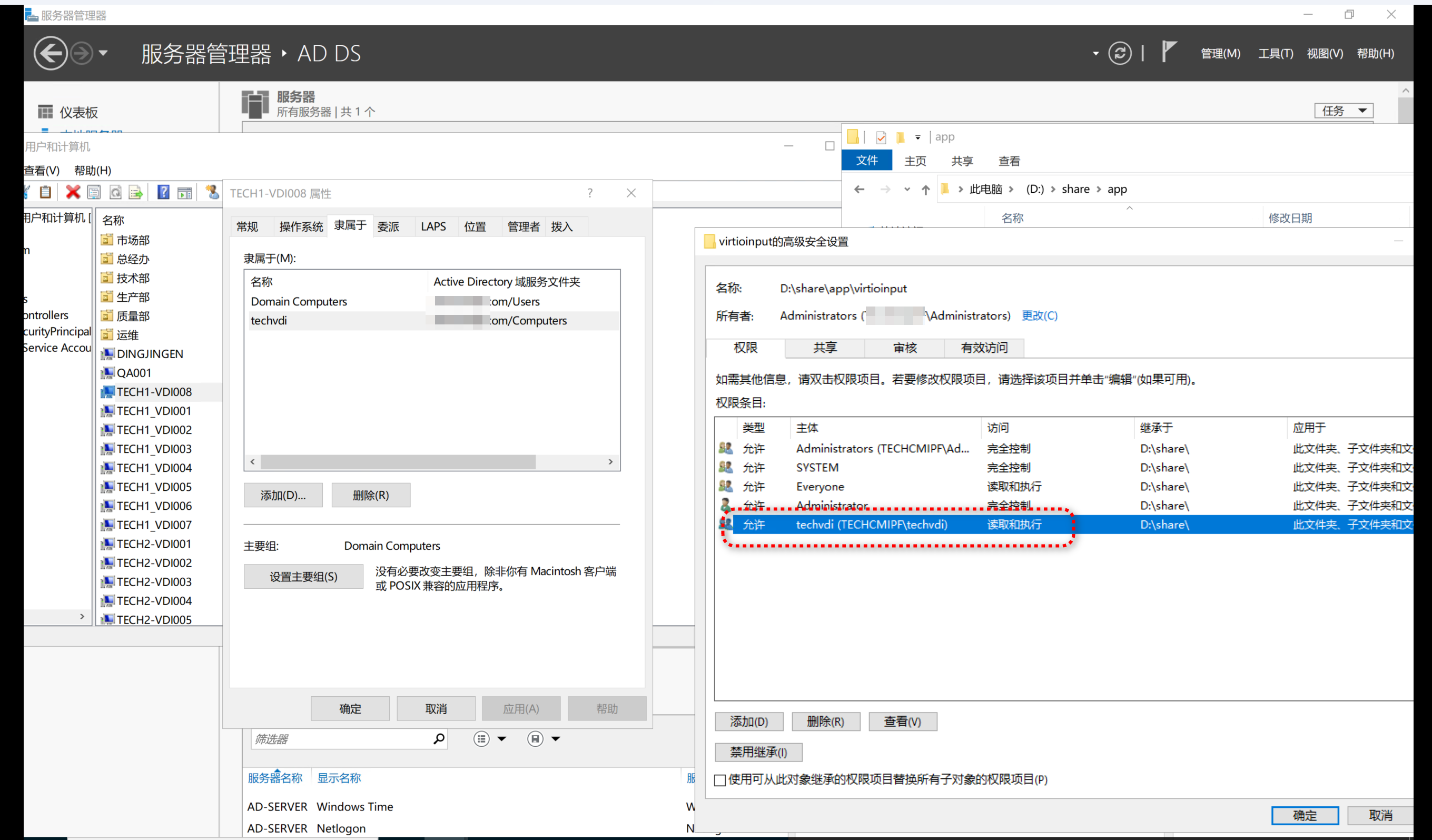The width and height of the screenshot is (1432, 840).
Task: Click the export list toolbar icon
Action: point(136,192)
